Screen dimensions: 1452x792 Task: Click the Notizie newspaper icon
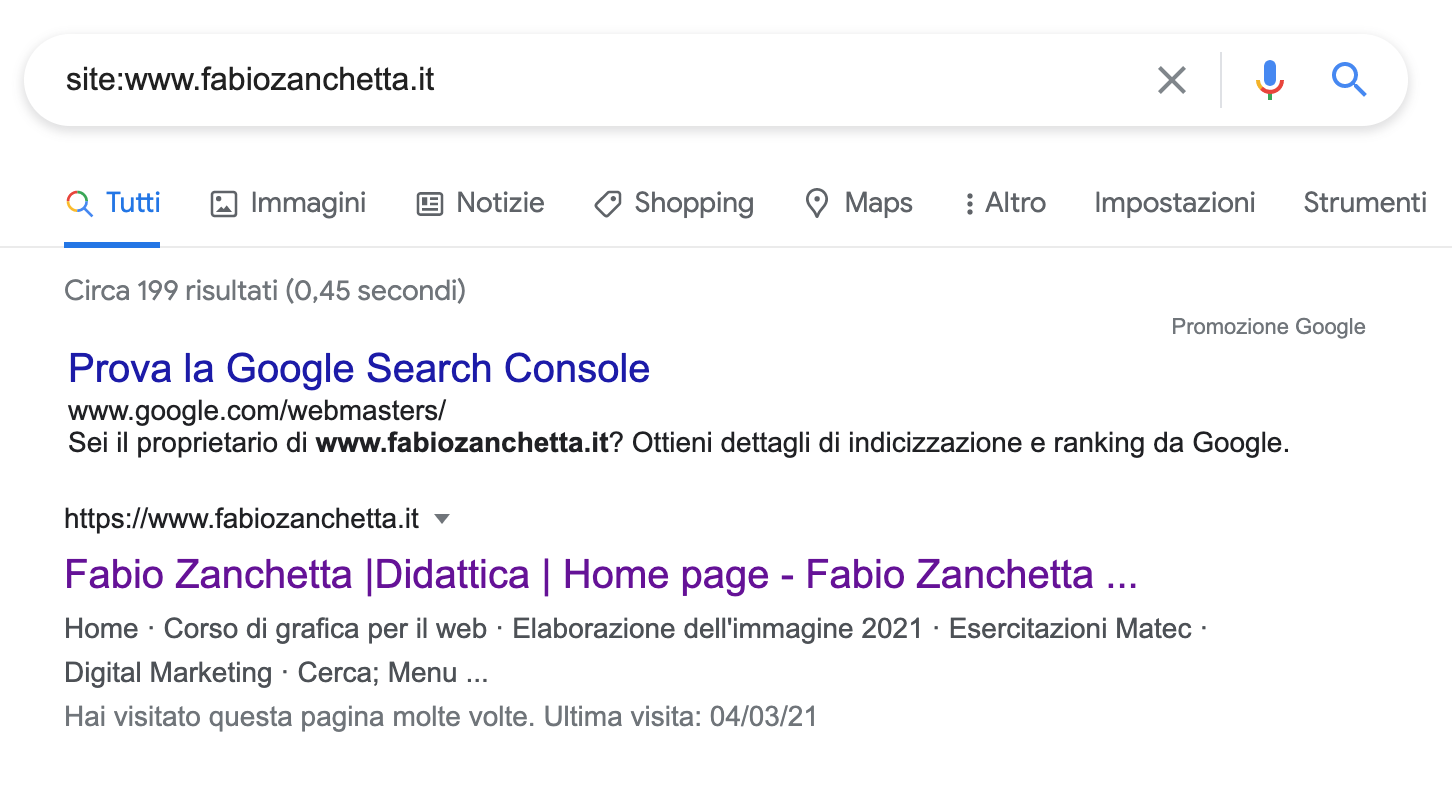pos(430,204)
